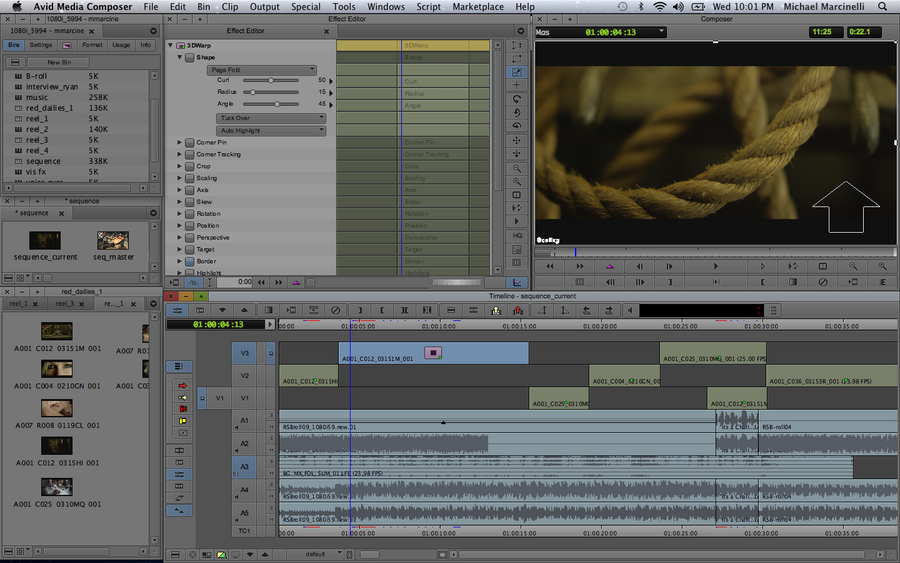Expand the Corner Pin parameter group

pyautogui.click(x=180, y=143)
